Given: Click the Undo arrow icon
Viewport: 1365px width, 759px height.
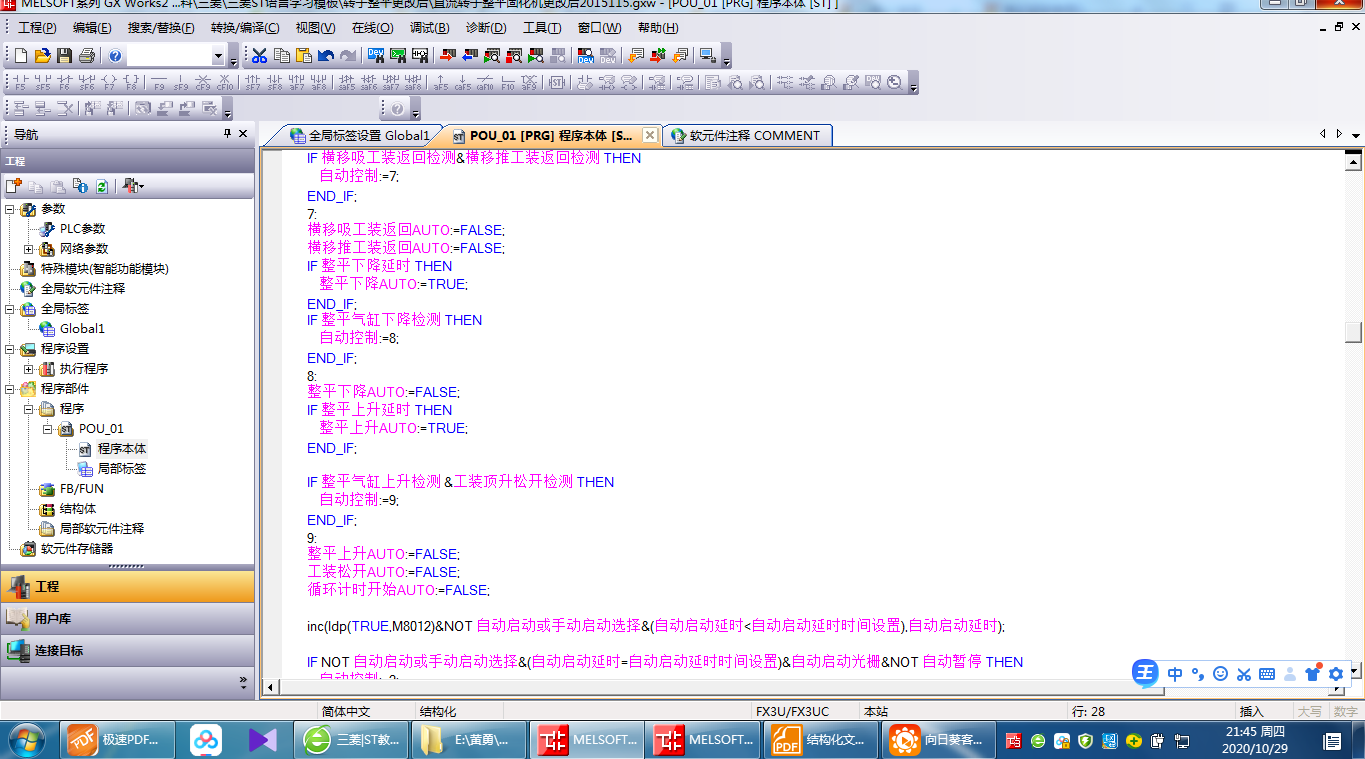Looking at the screenshot, I should (326, 56).
